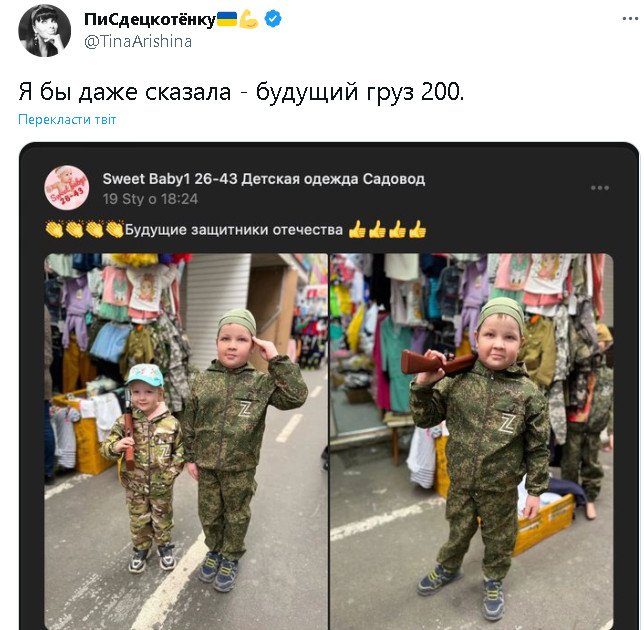This screenshot has height=630, width=644.
Task: Click the thumbs-up emojis after caption
Action: [x=387, y=230]
